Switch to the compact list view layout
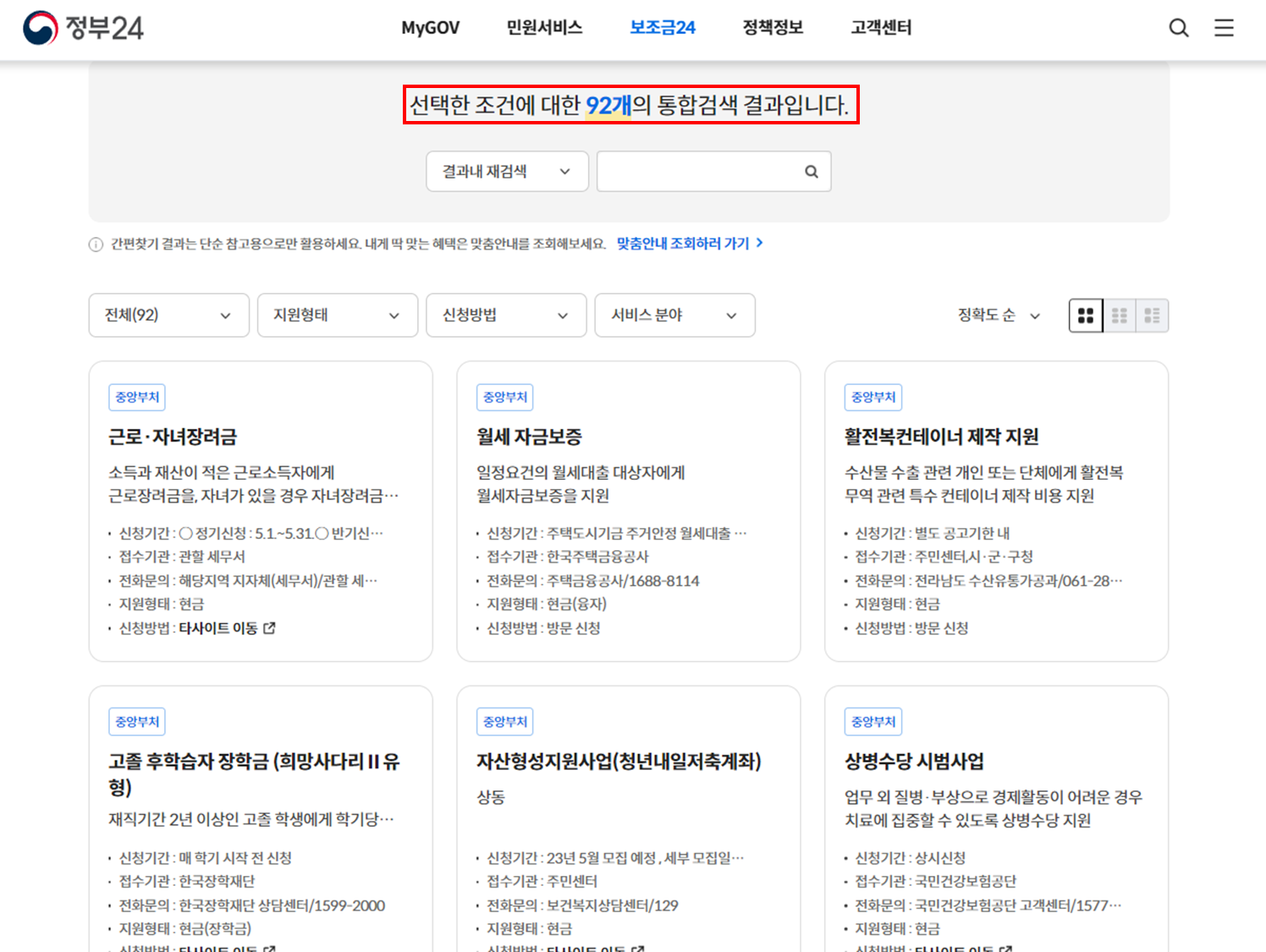The height and width of the screenshot is (952, 1266). point(1152,315)
